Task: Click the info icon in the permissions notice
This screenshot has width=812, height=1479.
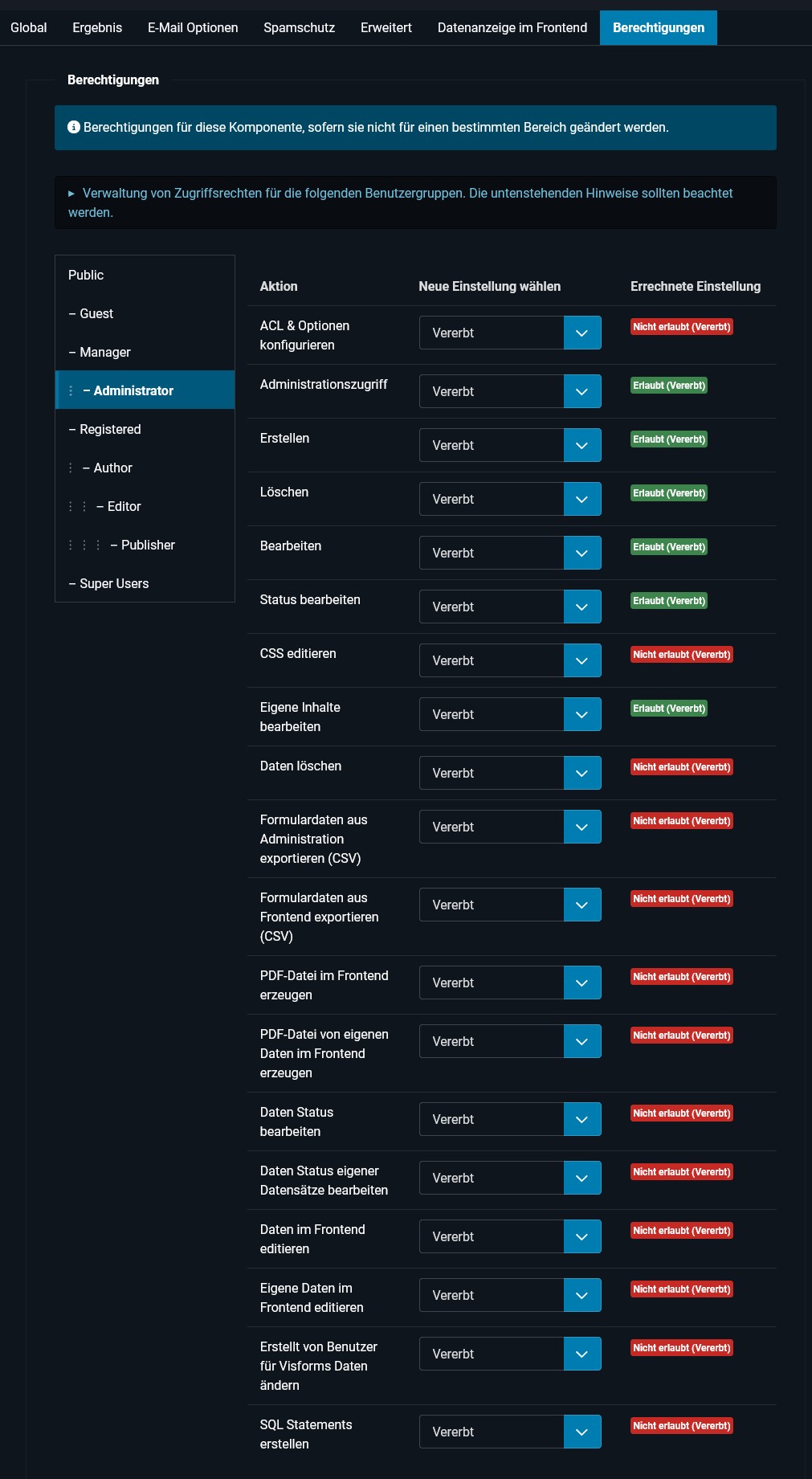Action: pos(74,125)
